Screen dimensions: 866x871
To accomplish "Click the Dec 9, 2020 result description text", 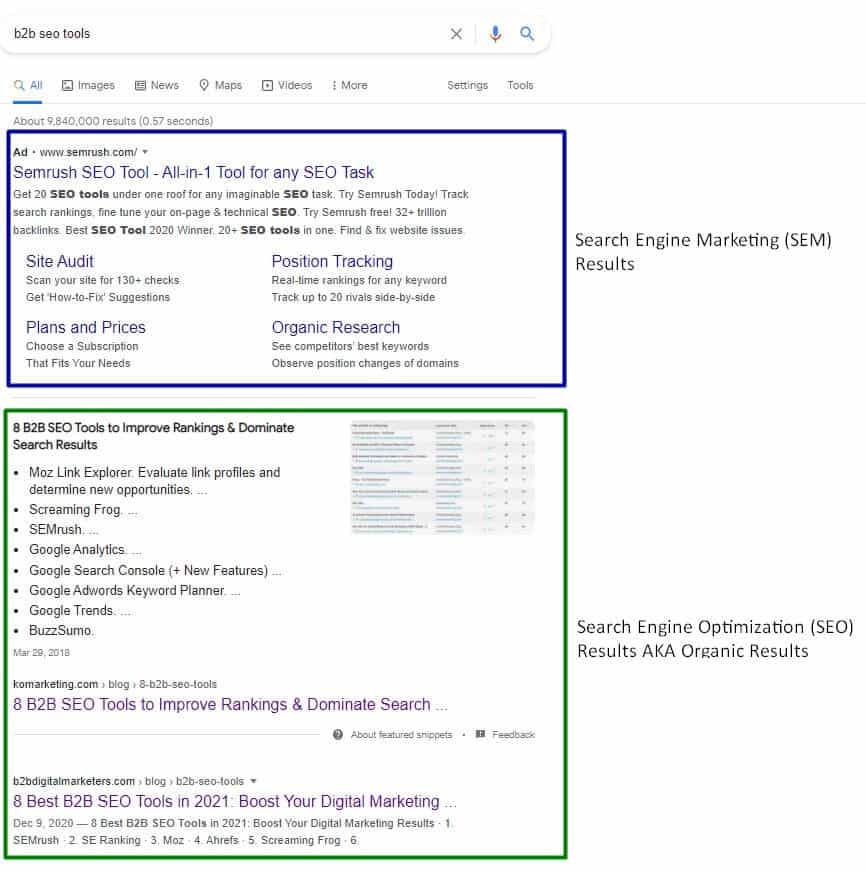I will coord(233,832).
